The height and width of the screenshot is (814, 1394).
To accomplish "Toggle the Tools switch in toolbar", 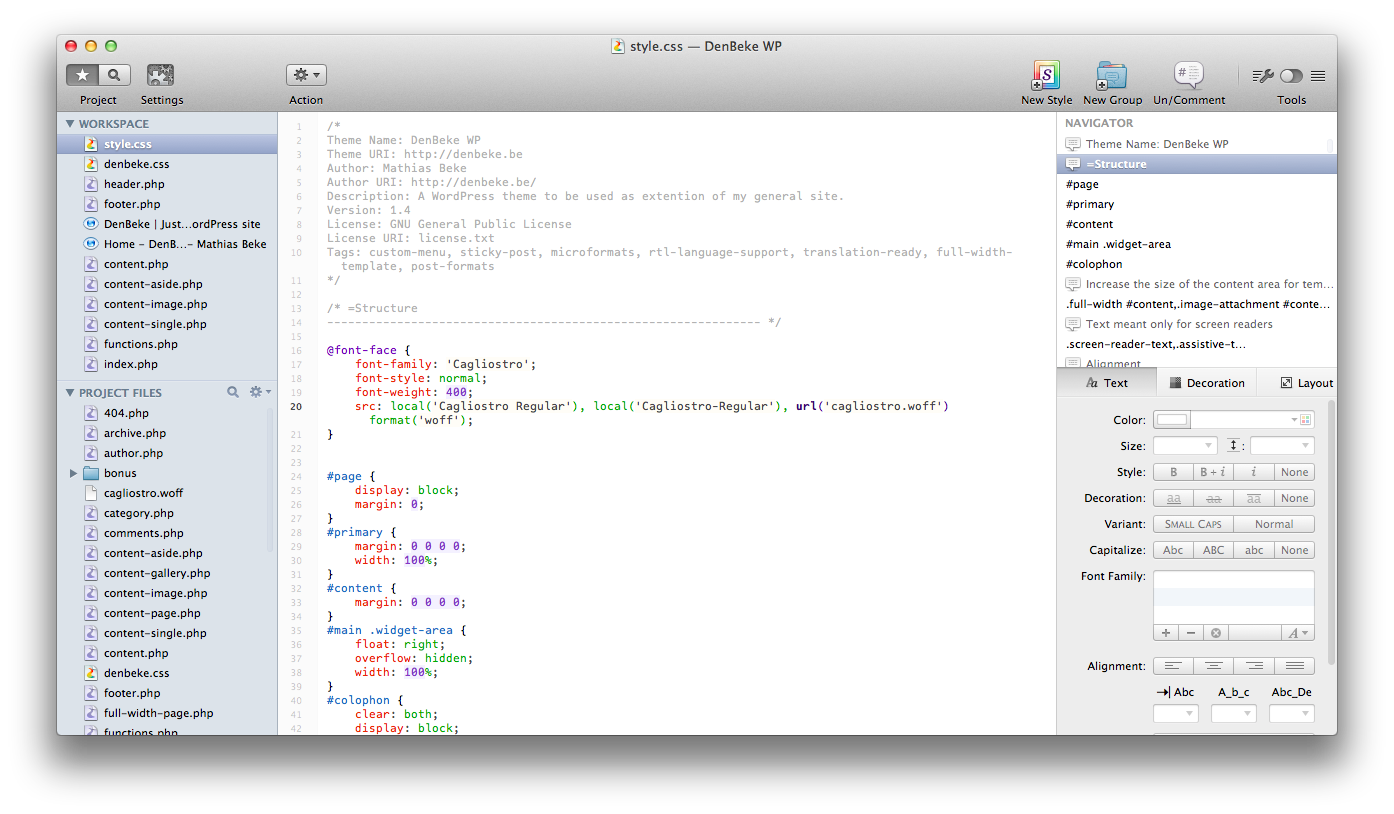I will pyautogui.click(x=1291, y=76).
